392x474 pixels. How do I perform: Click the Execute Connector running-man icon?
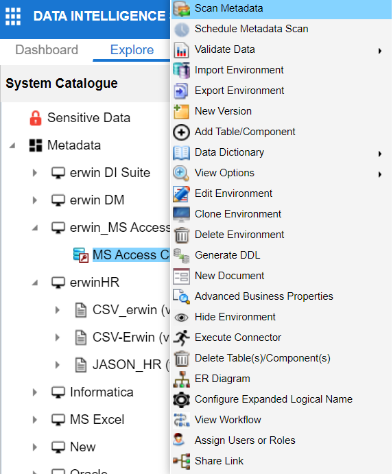point(181,338)
